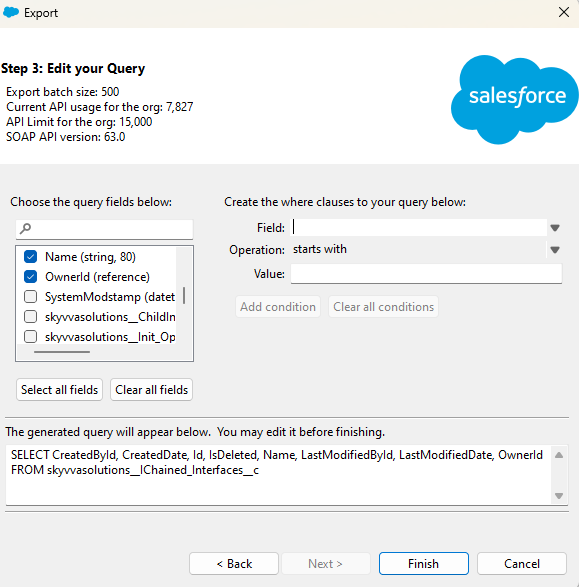The width and height of the screenshot is (579, 587).
Task: Cancel the export wizard
Action: (x=522, y=563)
